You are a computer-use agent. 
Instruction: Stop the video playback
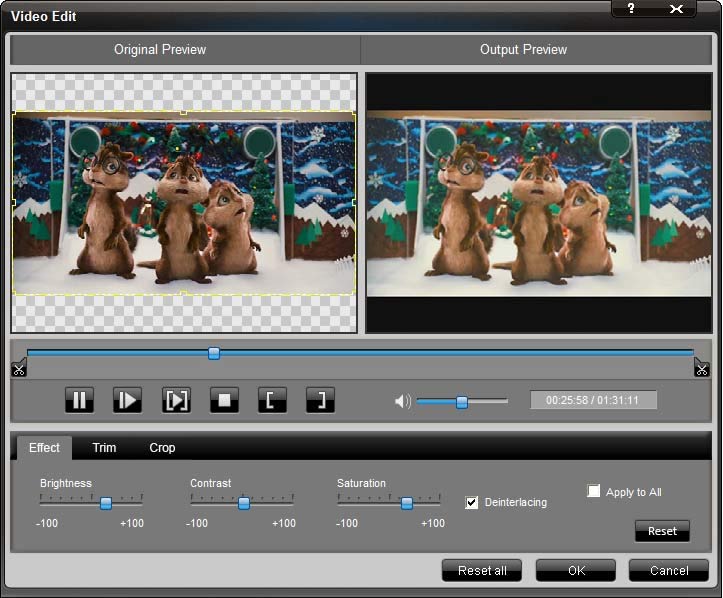(x=224, y=401)
